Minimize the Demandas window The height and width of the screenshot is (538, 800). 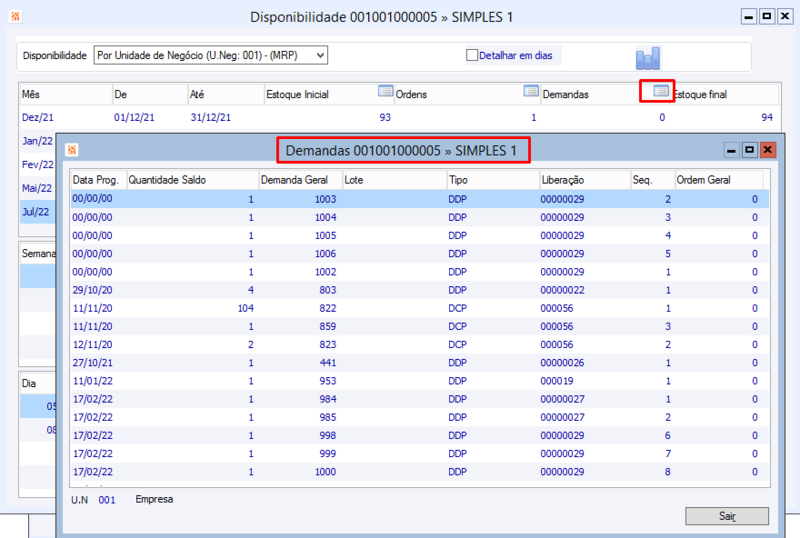(731, 150)
